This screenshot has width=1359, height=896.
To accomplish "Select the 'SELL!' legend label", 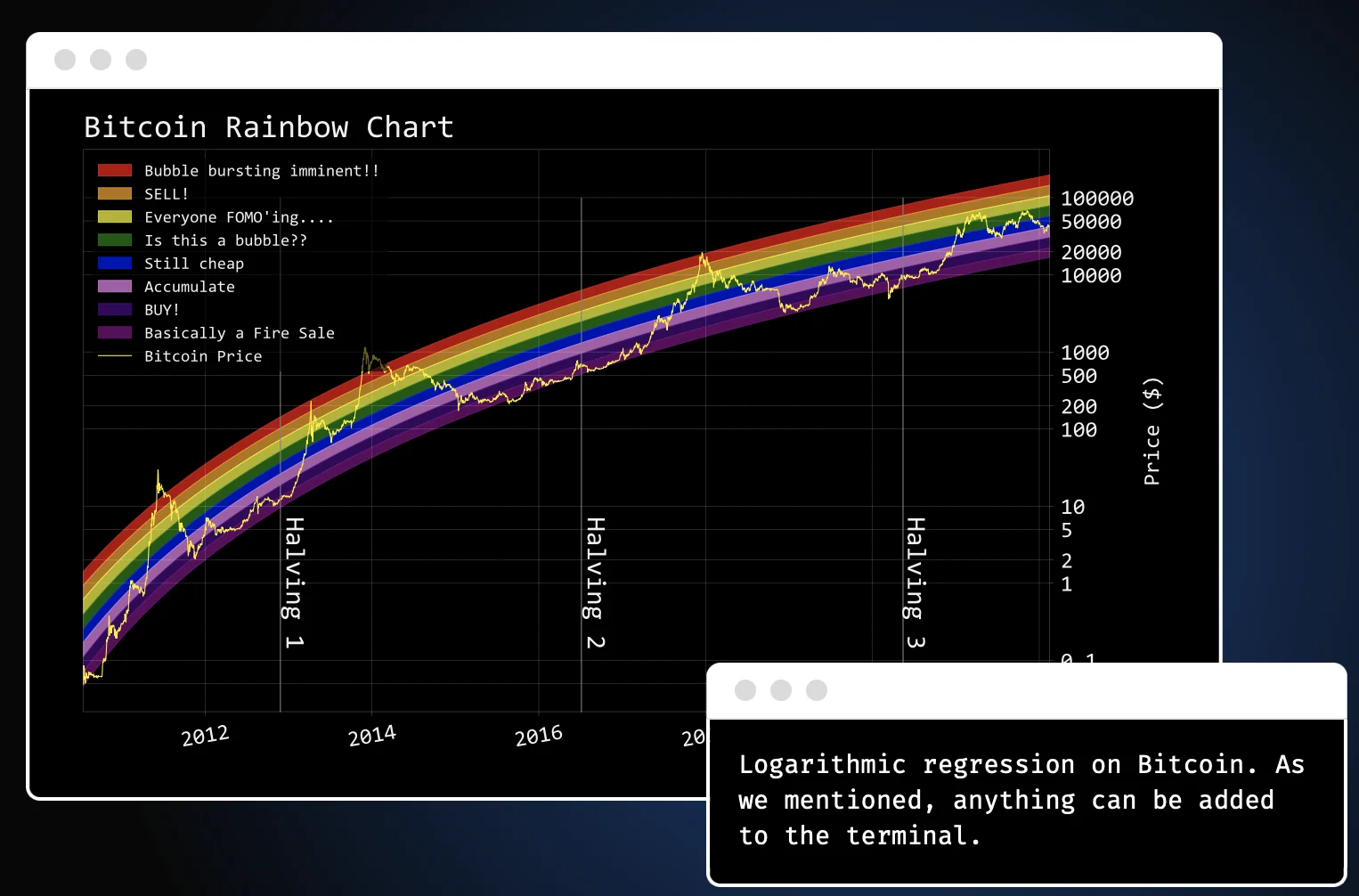I will 167,193.
